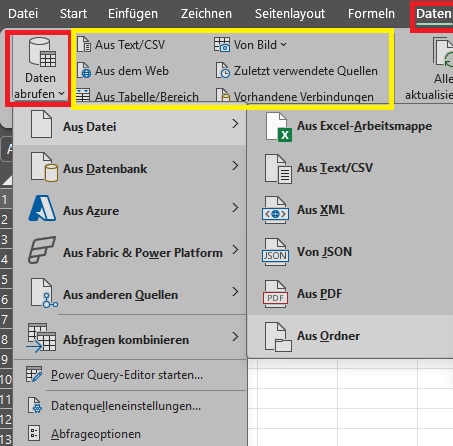Open Datenquelleneinstellungen... entry
The width and height of the screenshot is (453, 446).
[x=130, y=406]
